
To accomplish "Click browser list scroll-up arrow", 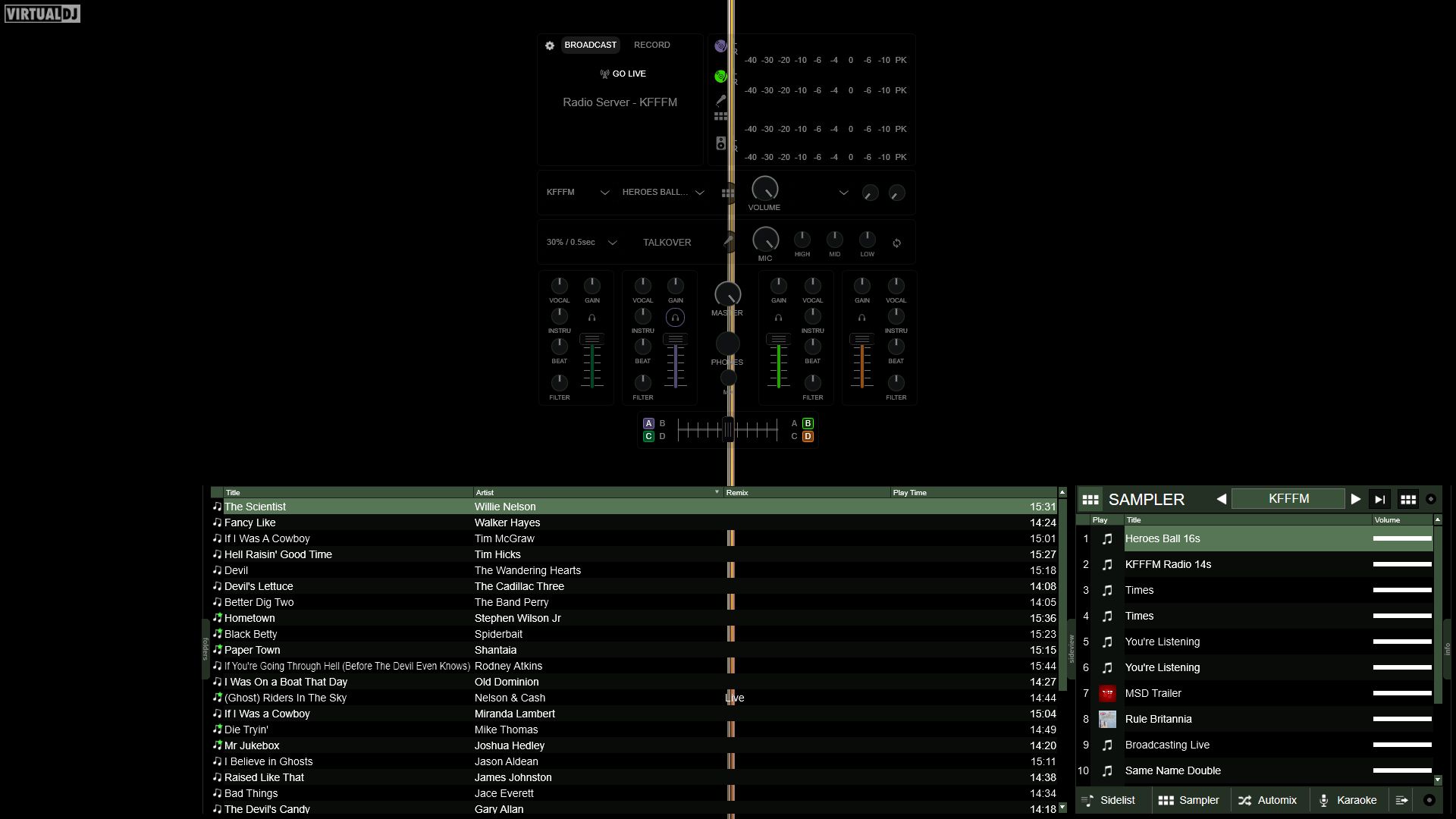I will coord(1062,493).
